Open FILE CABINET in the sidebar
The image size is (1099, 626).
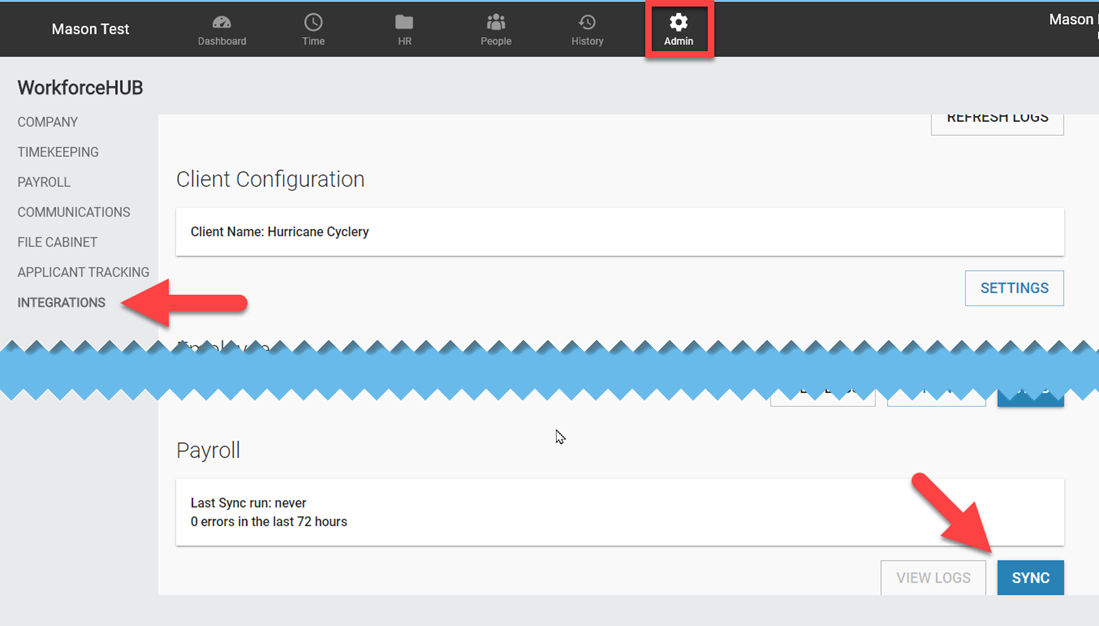[x=57, y=242]
